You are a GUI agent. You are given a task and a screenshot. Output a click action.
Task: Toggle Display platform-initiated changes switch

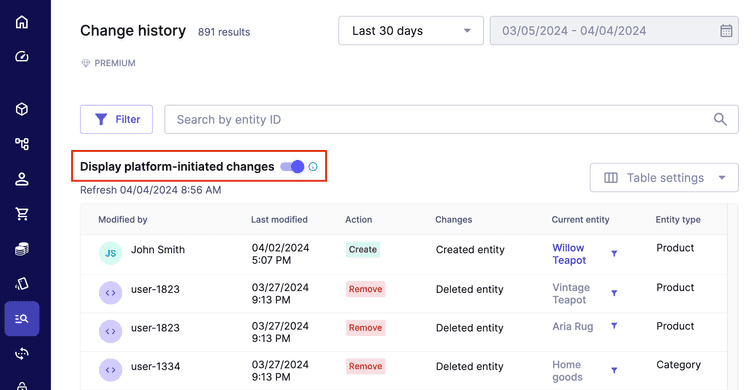[x=292, y=167]
